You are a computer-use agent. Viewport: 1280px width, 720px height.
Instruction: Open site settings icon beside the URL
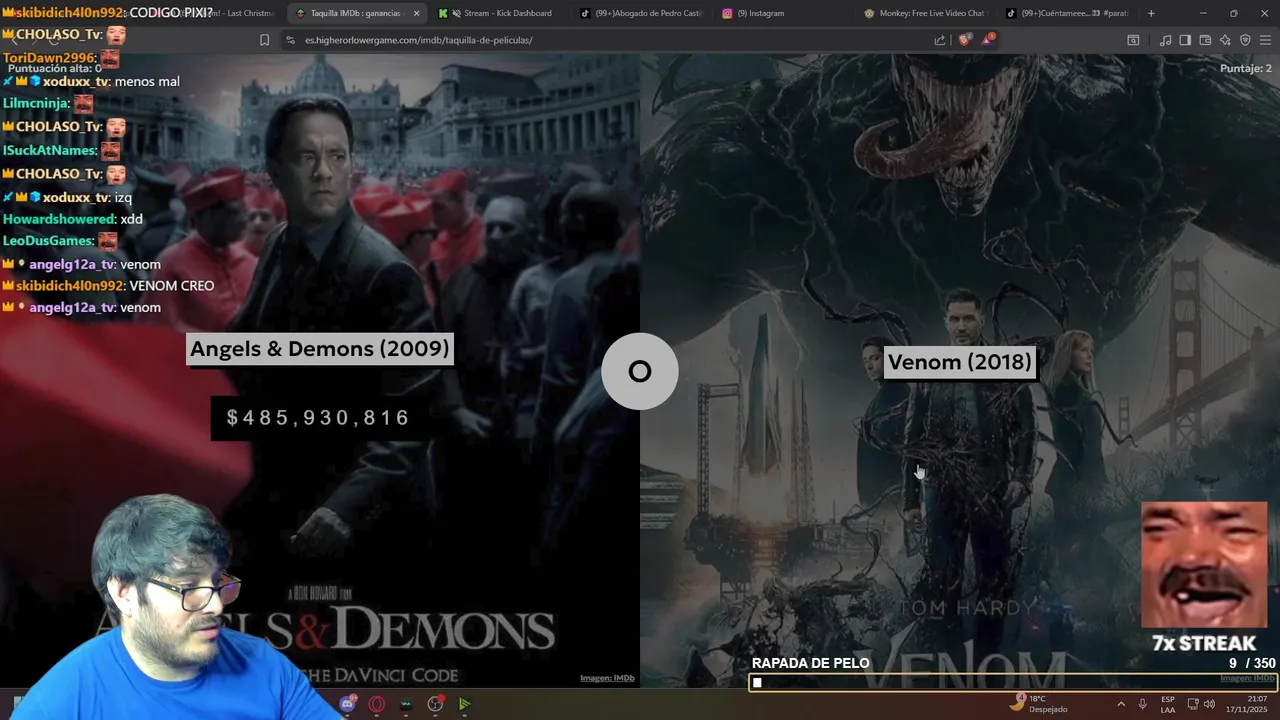pos(290,40)
